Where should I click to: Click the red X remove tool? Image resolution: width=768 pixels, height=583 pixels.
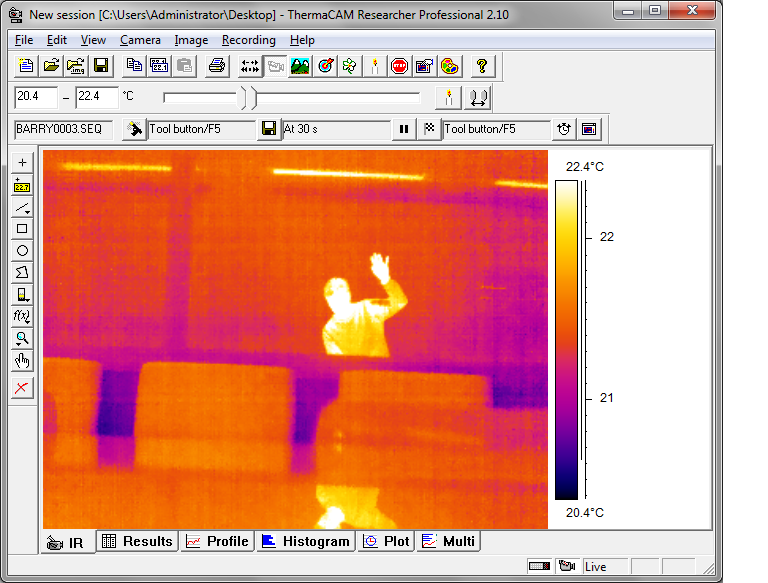tap(22, 388)
